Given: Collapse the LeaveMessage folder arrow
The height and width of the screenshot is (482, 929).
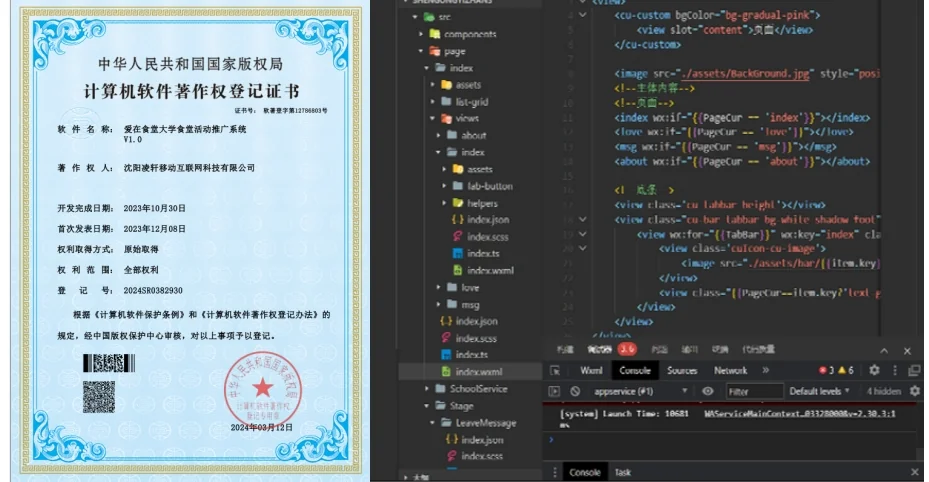Looking at the screenshot, I should pyautogui.click(x=433, y=423).
